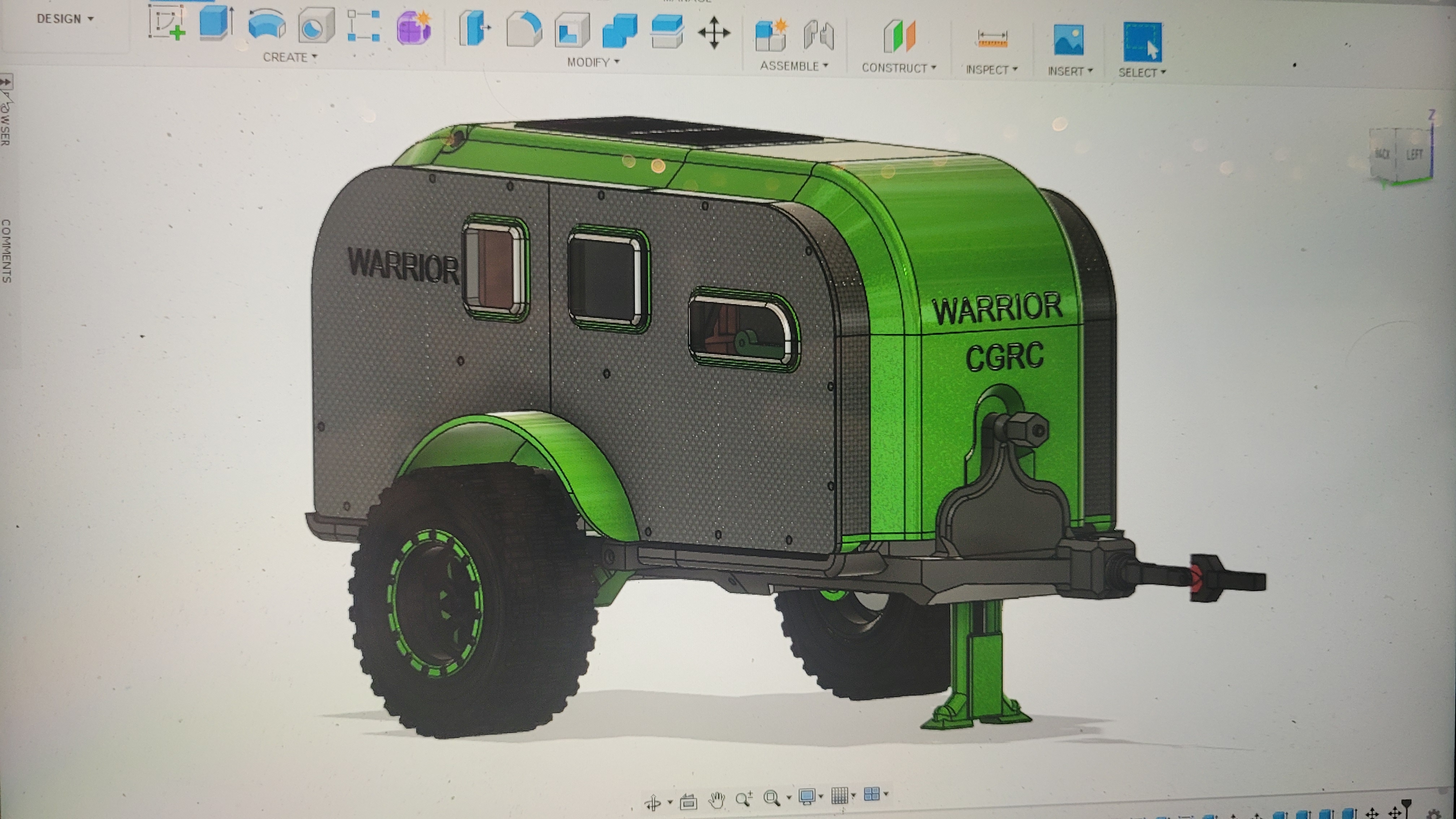Select the Press Pull tool
The height and width of the screenshot is (819, 1456).
coord(474,28)
